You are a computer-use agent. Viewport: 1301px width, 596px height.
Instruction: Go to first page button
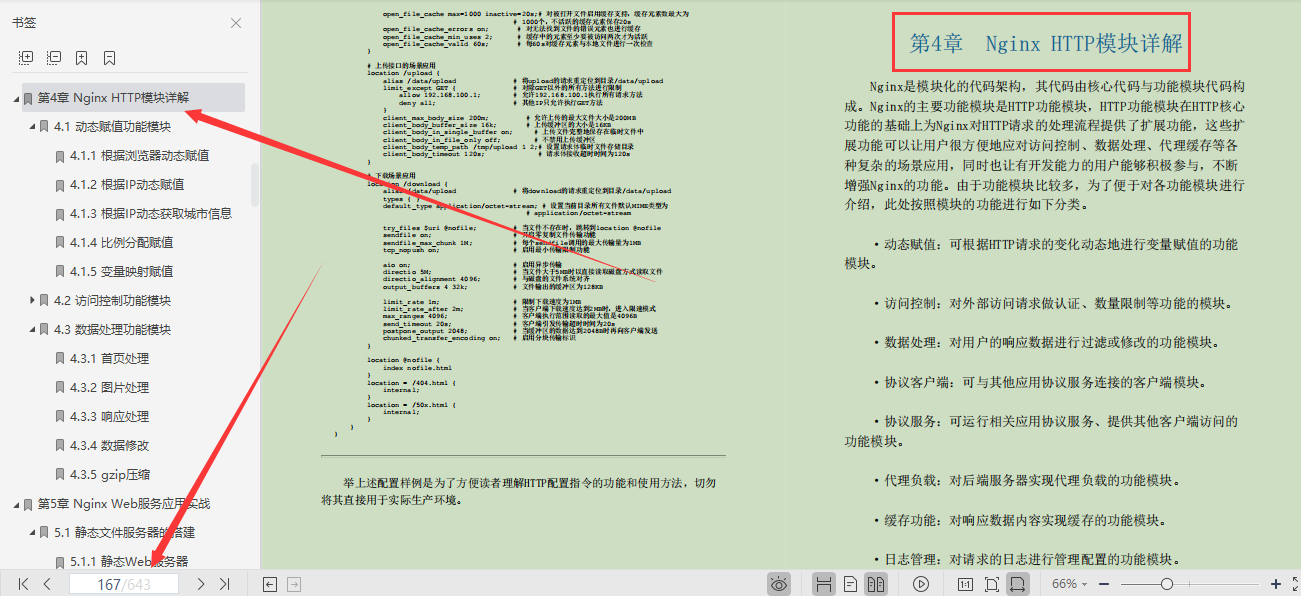point(24,584)
